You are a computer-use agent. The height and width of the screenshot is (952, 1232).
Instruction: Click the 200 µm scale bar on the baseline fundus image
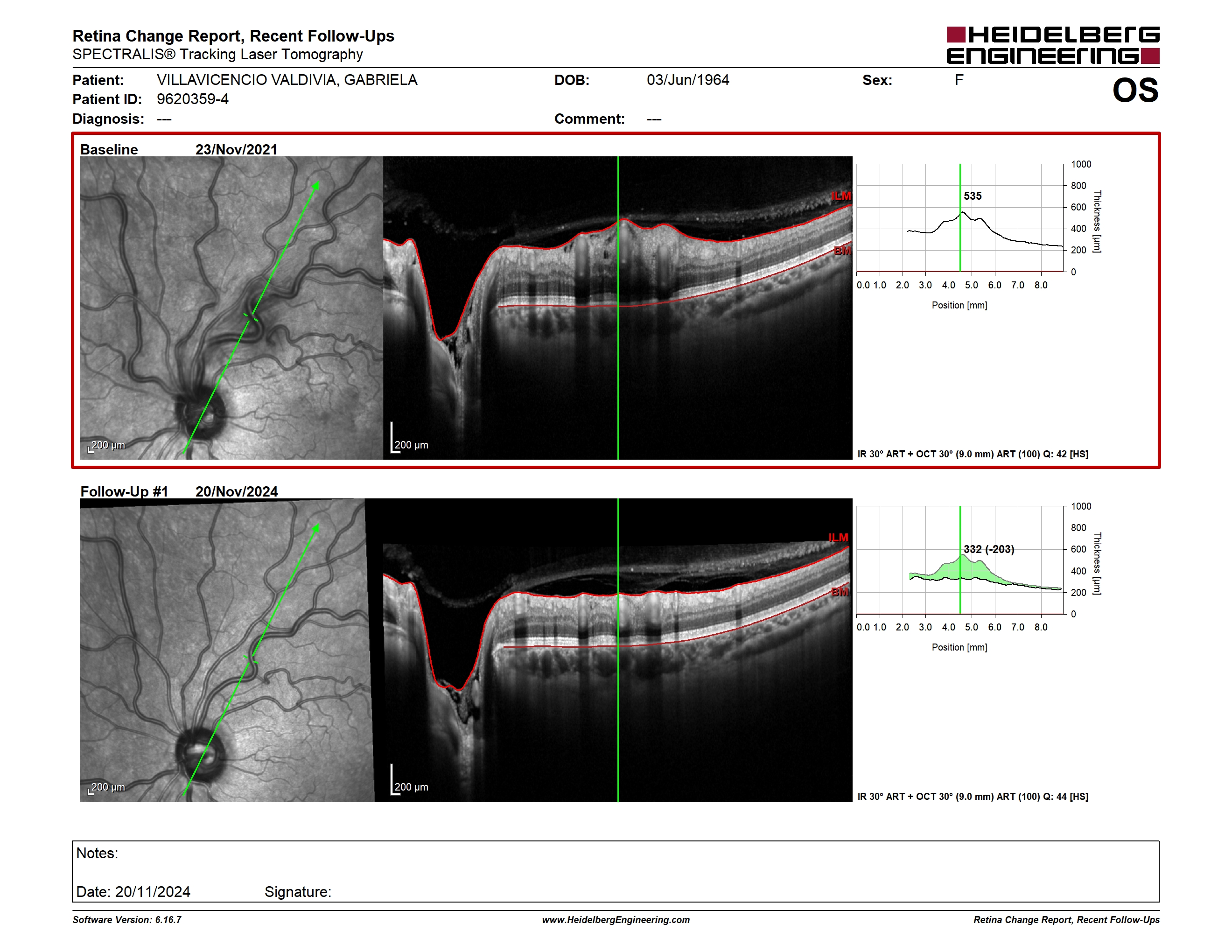point(106,446)
